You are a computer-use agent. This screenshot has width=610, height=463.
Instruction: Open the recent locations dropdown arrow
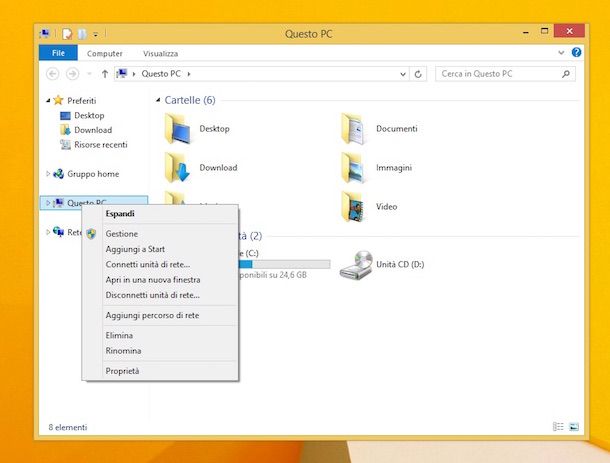pyautogui.click(x=89, y=74)
